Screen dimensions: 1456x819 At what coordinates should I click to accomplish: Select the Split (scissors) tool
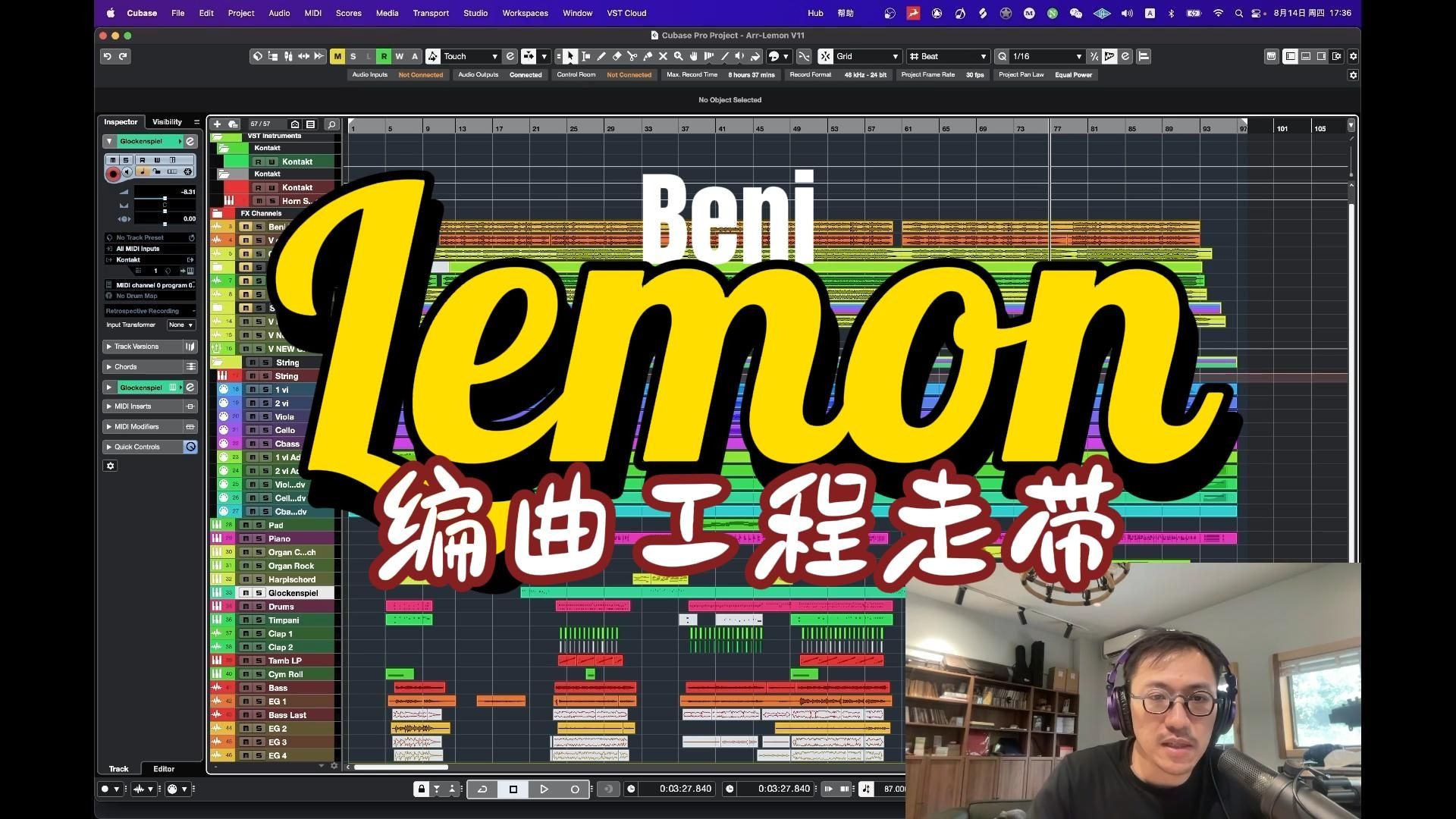632,56
